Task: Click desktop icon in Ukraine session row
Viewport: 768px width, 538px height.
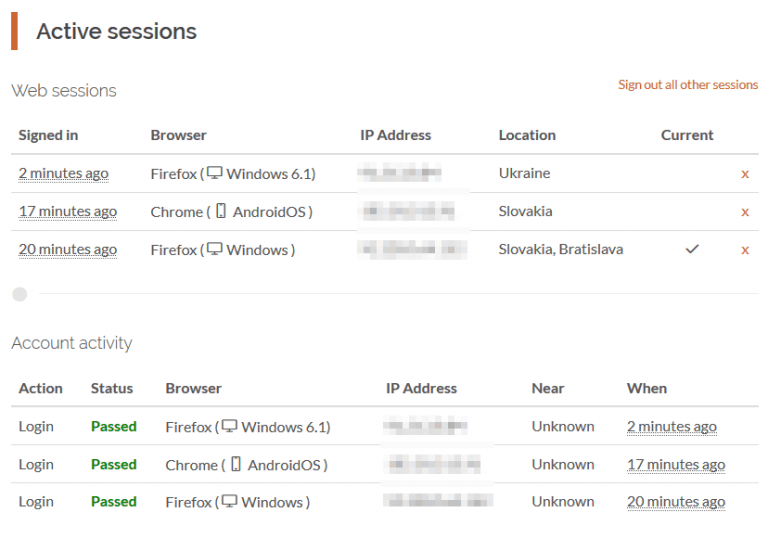Action: 214,173
